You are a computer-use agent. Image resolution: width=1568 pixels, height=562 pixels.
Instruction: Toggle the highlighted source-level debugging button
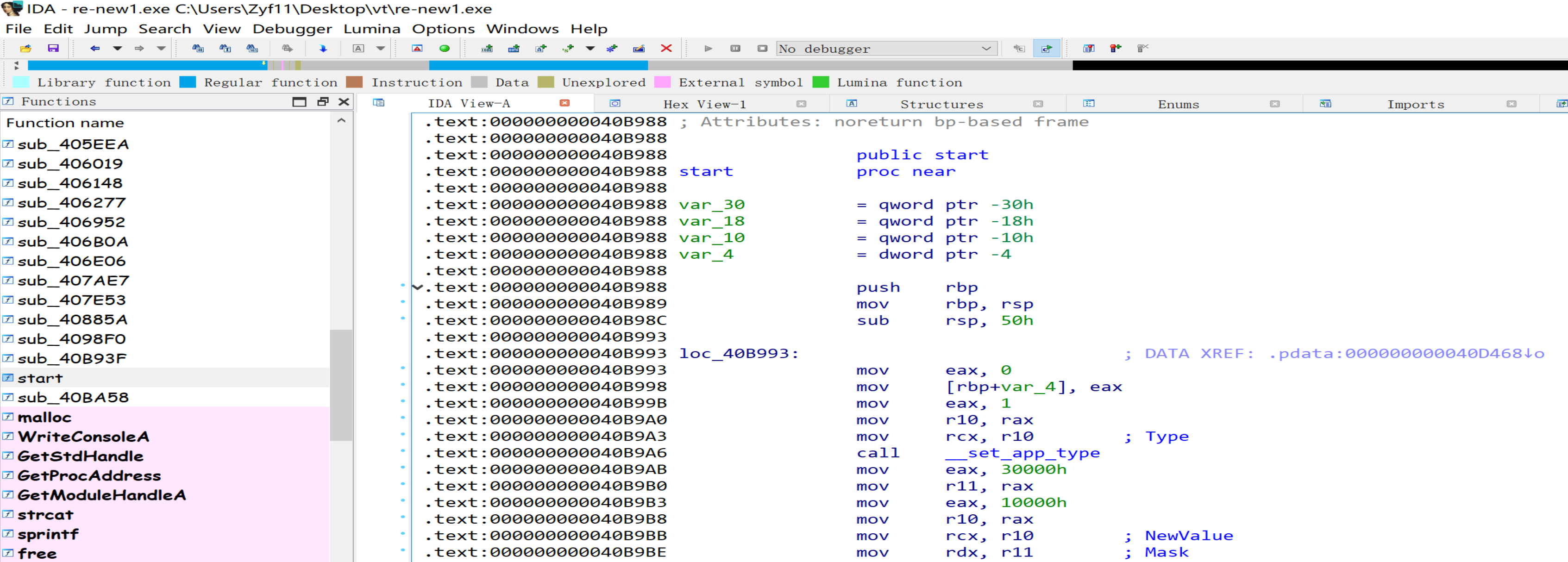coord(1047,49)
